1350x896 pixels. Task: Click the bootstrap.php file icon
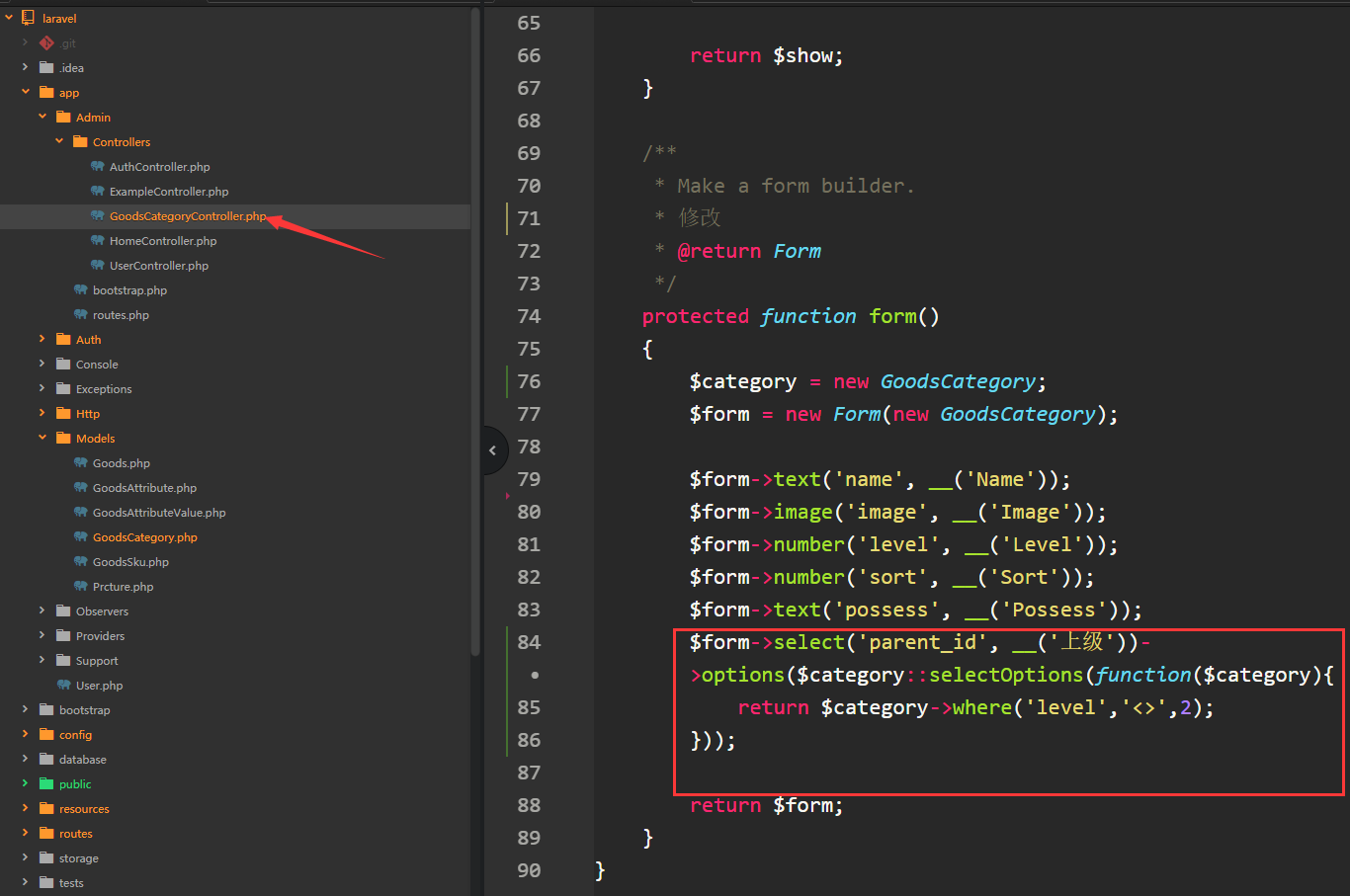pos(80,289)
